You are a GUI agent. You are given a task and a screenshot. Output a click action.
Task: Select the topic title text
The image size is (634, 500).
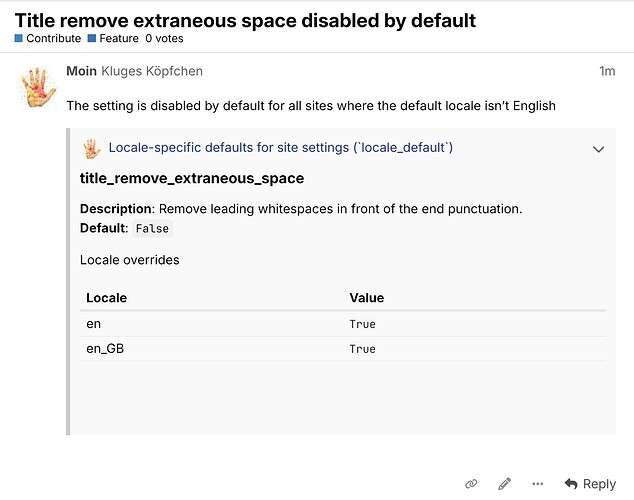(245, 20)
